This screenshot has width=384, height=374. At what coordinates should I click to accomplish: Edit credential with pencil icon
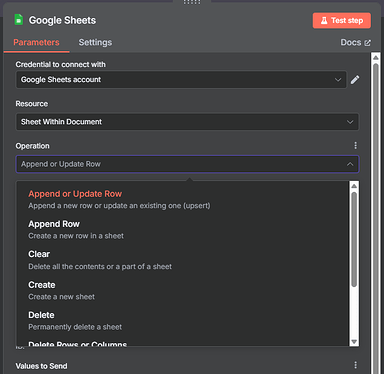[355, 80]
